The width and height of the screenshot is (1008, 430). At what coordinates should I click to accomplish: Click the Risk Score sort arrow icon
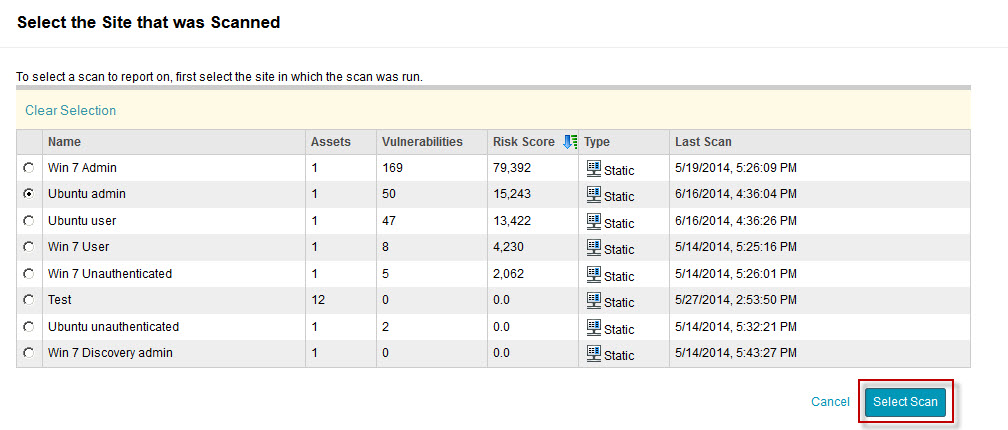point(570,142)
